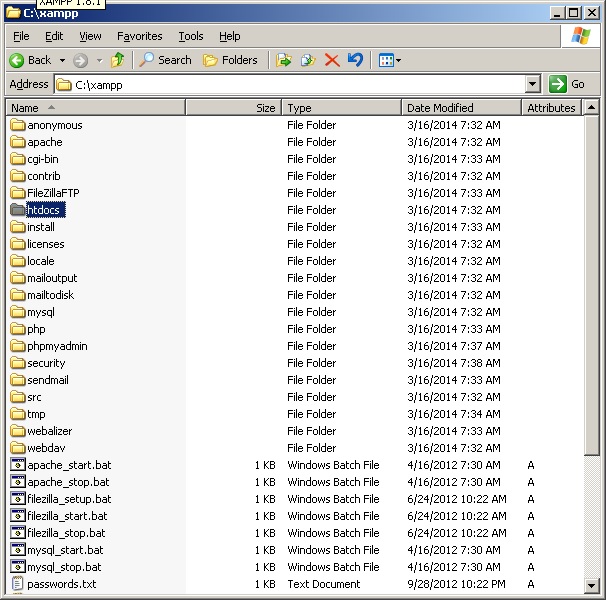Click the Undo toolbar icon

(x=355, y=60)
